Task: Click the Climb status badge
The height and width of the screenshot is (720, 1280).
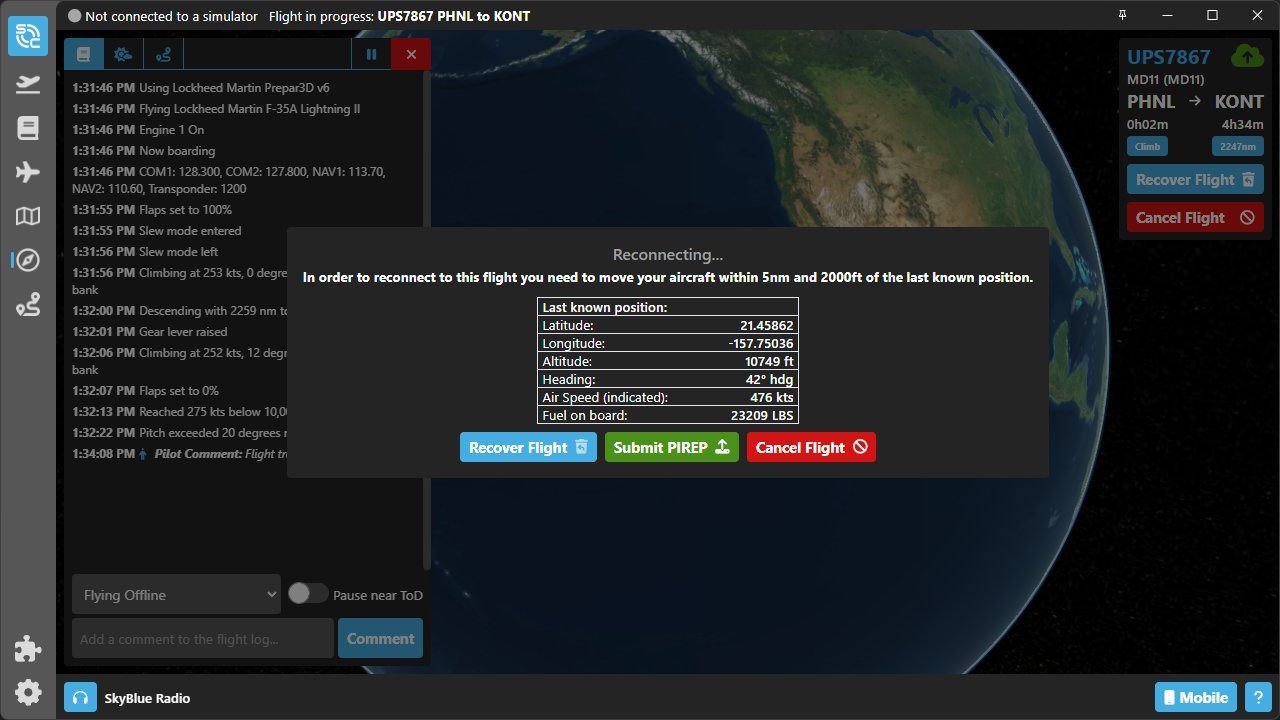Action: click(1147, 146)
